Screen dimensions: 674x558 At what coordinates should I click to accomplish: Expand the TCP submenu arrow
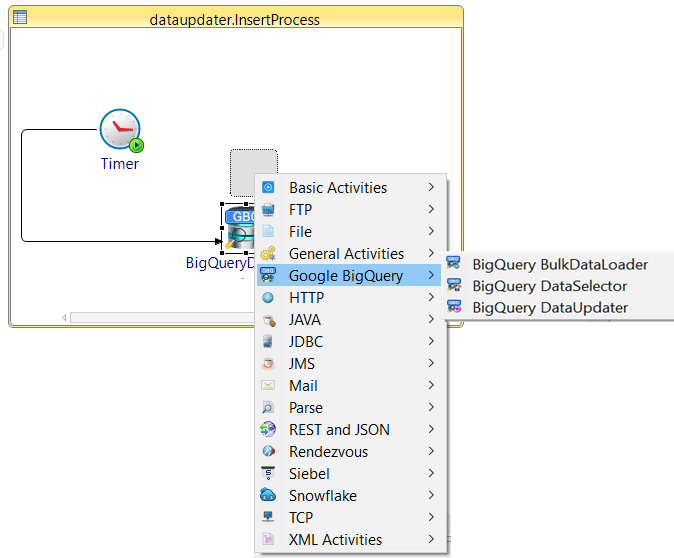click(x=431, y=518)
